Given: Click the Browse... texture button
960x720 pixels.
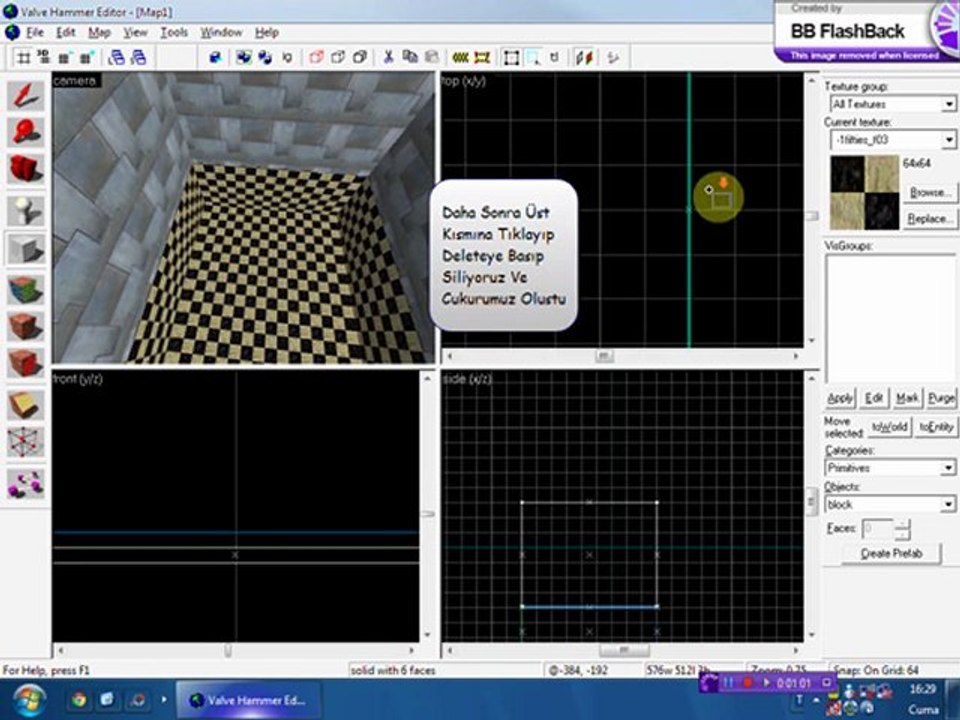Looking at the screenshot, I should tap(928, 191).
